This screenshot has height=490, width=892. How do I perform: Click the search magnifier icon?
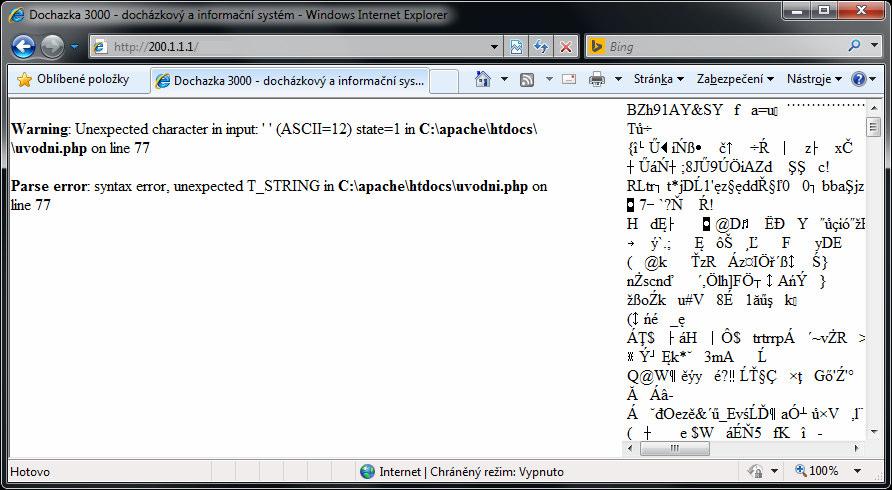(x=854, y=46)
